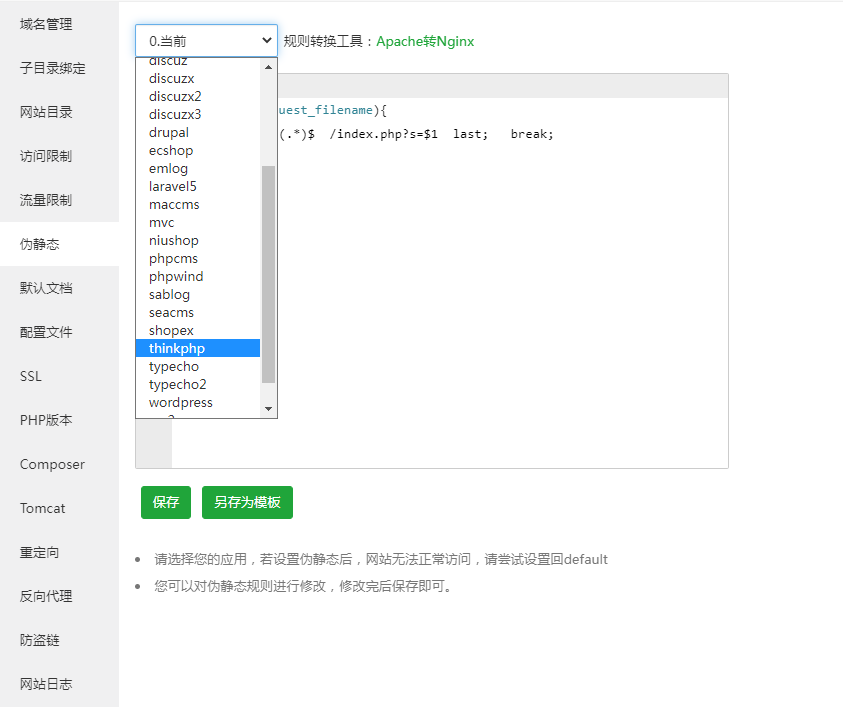Click the 保存 button to save rules
This screenshot has width=843, height=707.
[x=165, y=502]
